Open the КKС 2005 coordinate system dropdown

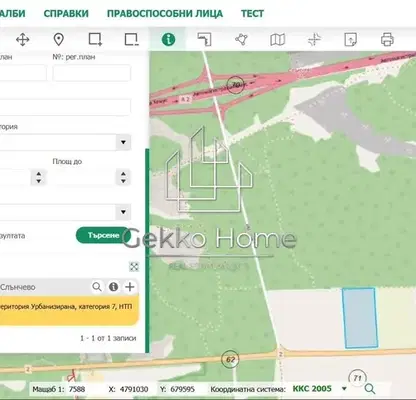[x=344, y=389]
